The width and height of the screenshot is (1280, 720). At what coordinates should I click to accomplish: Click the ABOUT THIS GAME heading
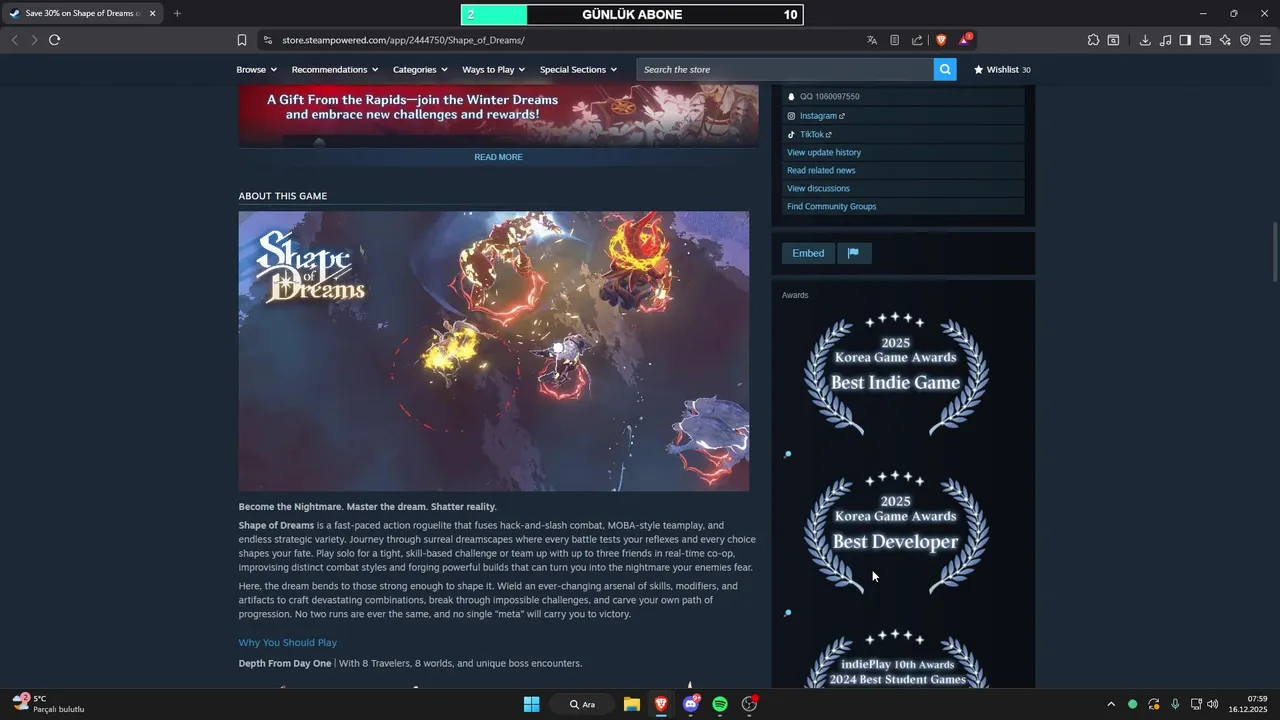click(283, 196)
